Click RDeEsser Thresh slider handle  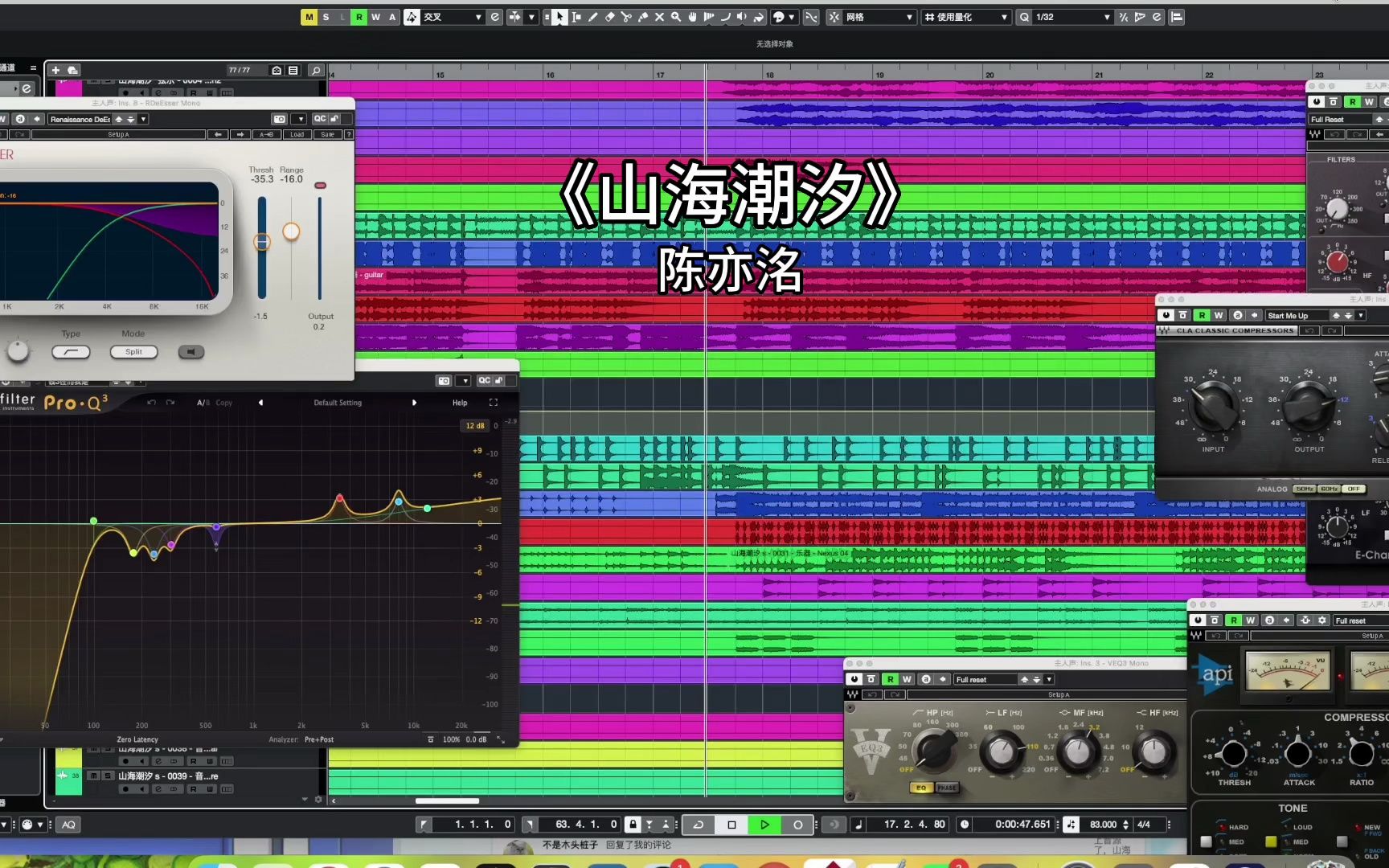(262, 241)
